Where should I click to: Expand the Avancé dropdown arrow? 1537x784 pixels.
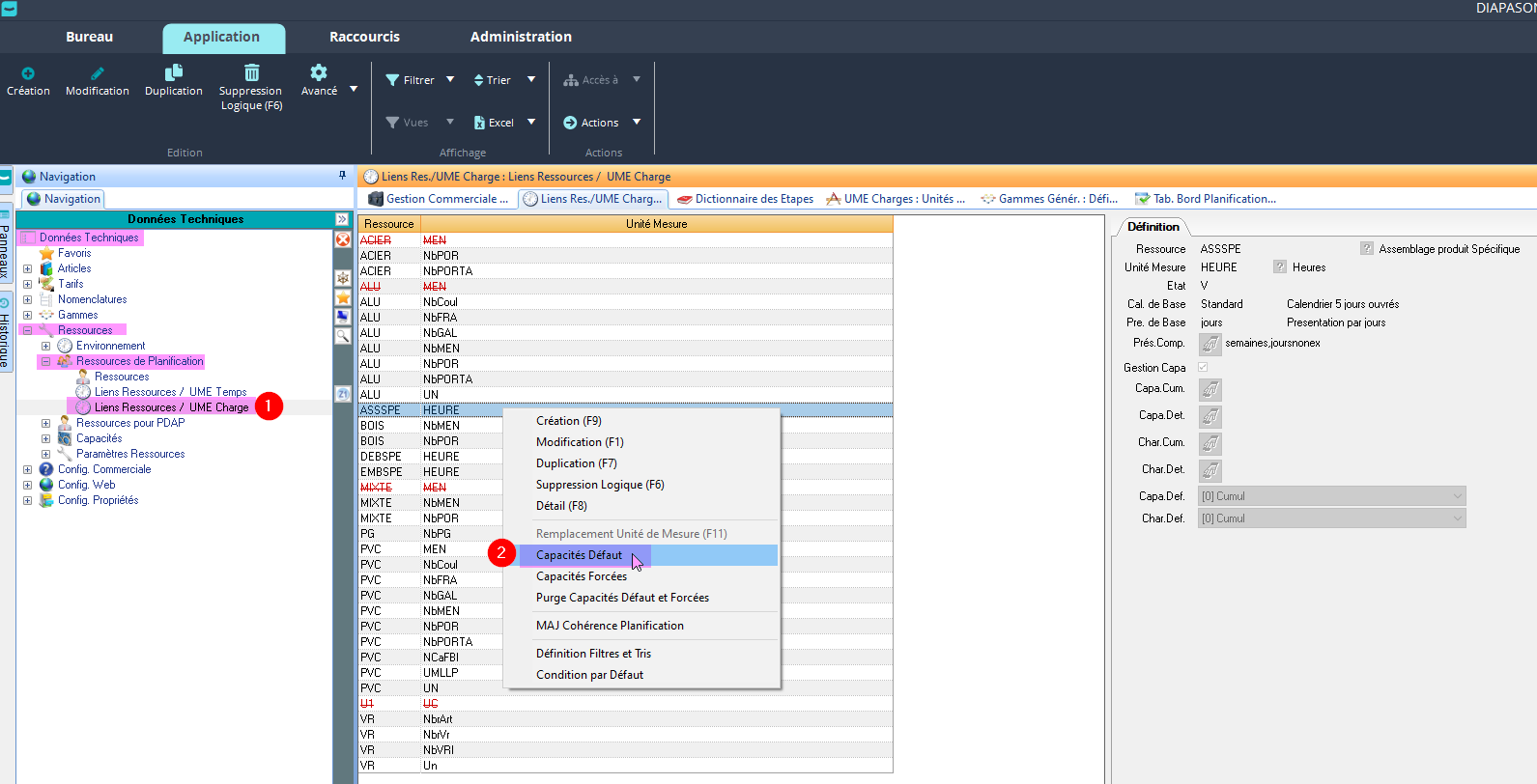point(354,90)
